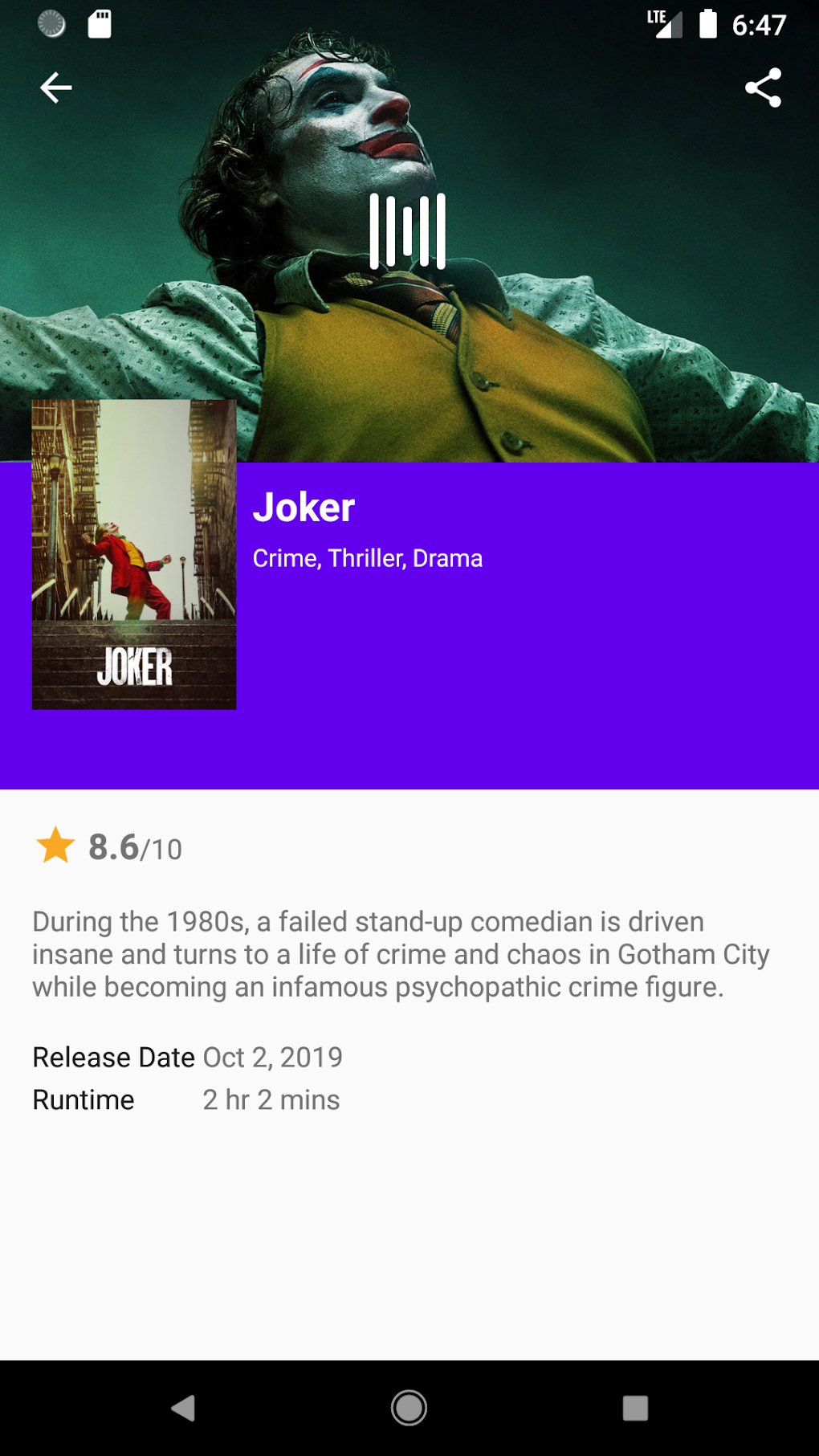Tap the 6:47 clock
819x1456 pixels.
click(x=759, y=25)
